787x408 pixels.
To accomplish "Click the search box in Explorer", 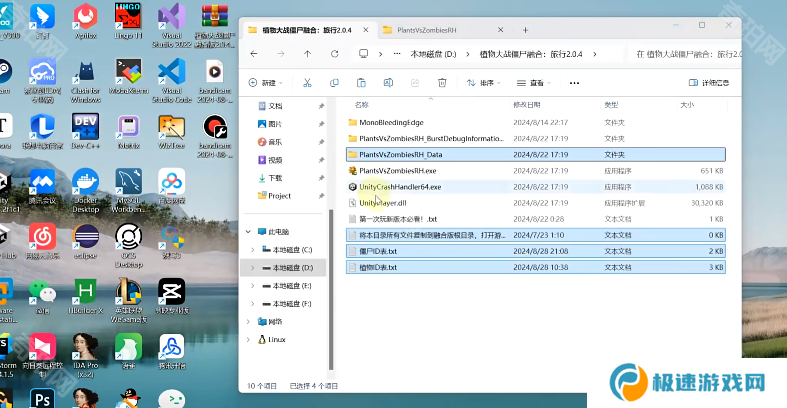I will [685, 54].
